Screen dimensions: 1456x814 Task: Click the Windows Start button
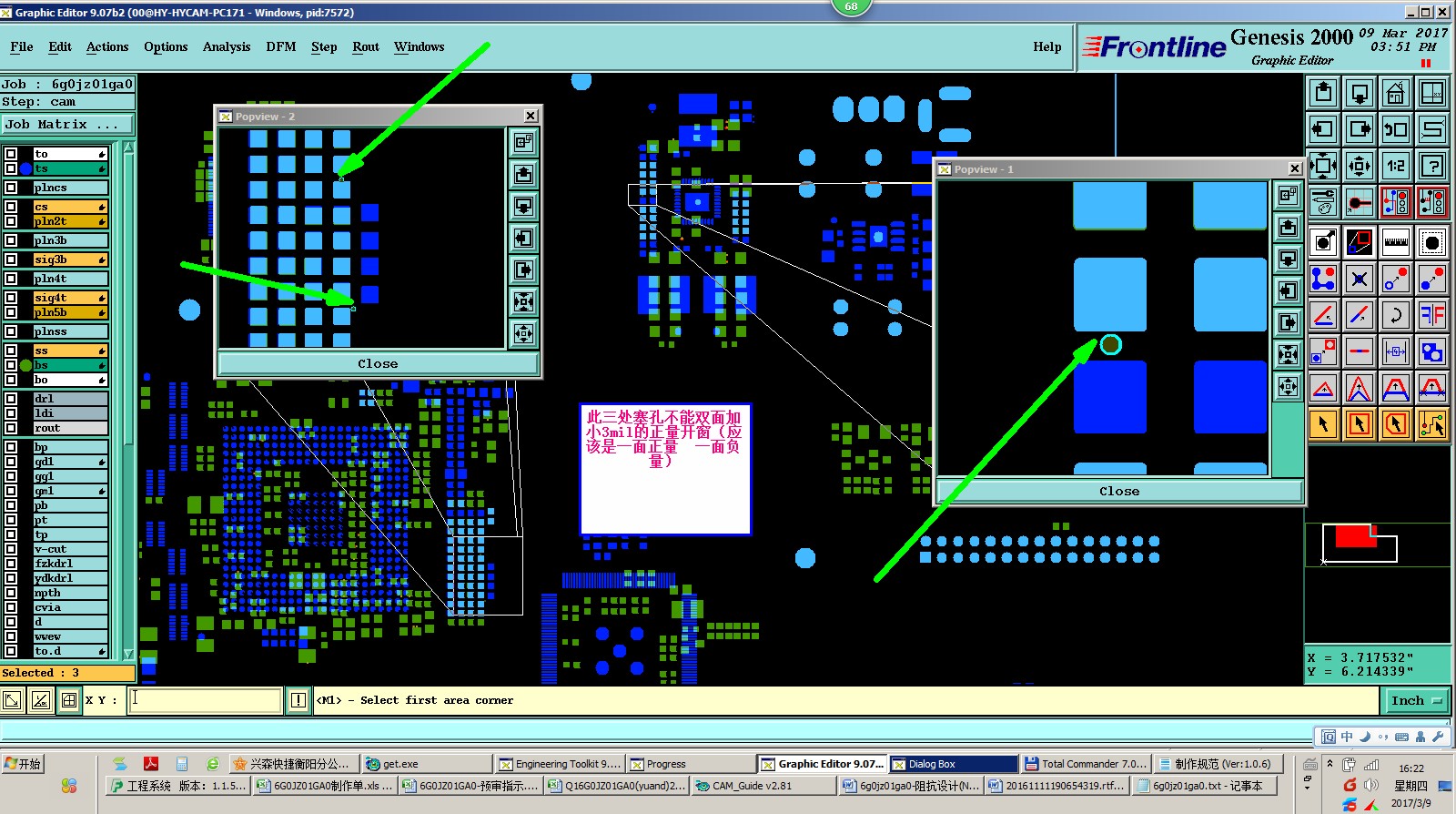[23, 764]
